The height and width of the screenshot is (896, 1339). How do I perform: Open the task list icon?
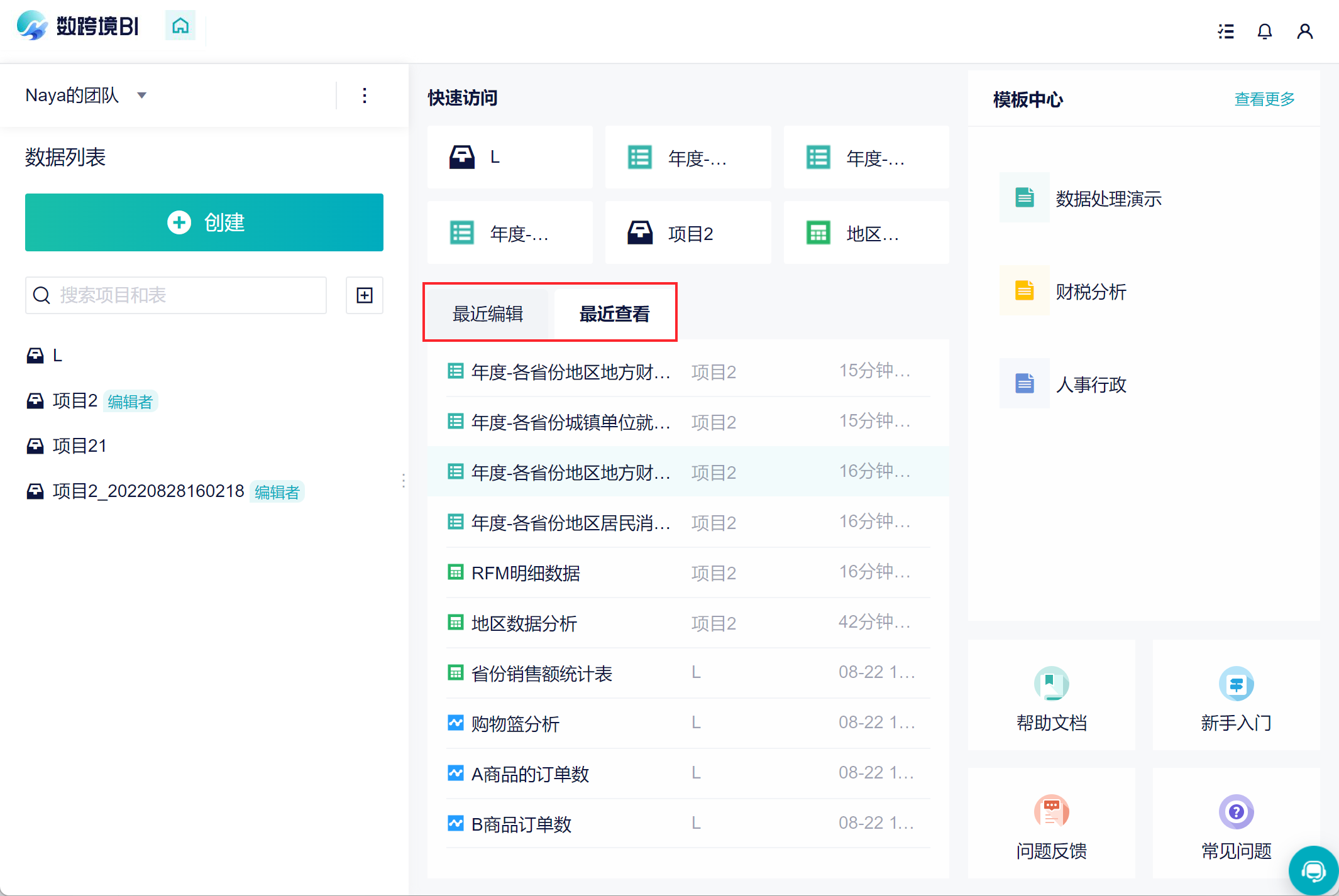tap(1225, 31)
